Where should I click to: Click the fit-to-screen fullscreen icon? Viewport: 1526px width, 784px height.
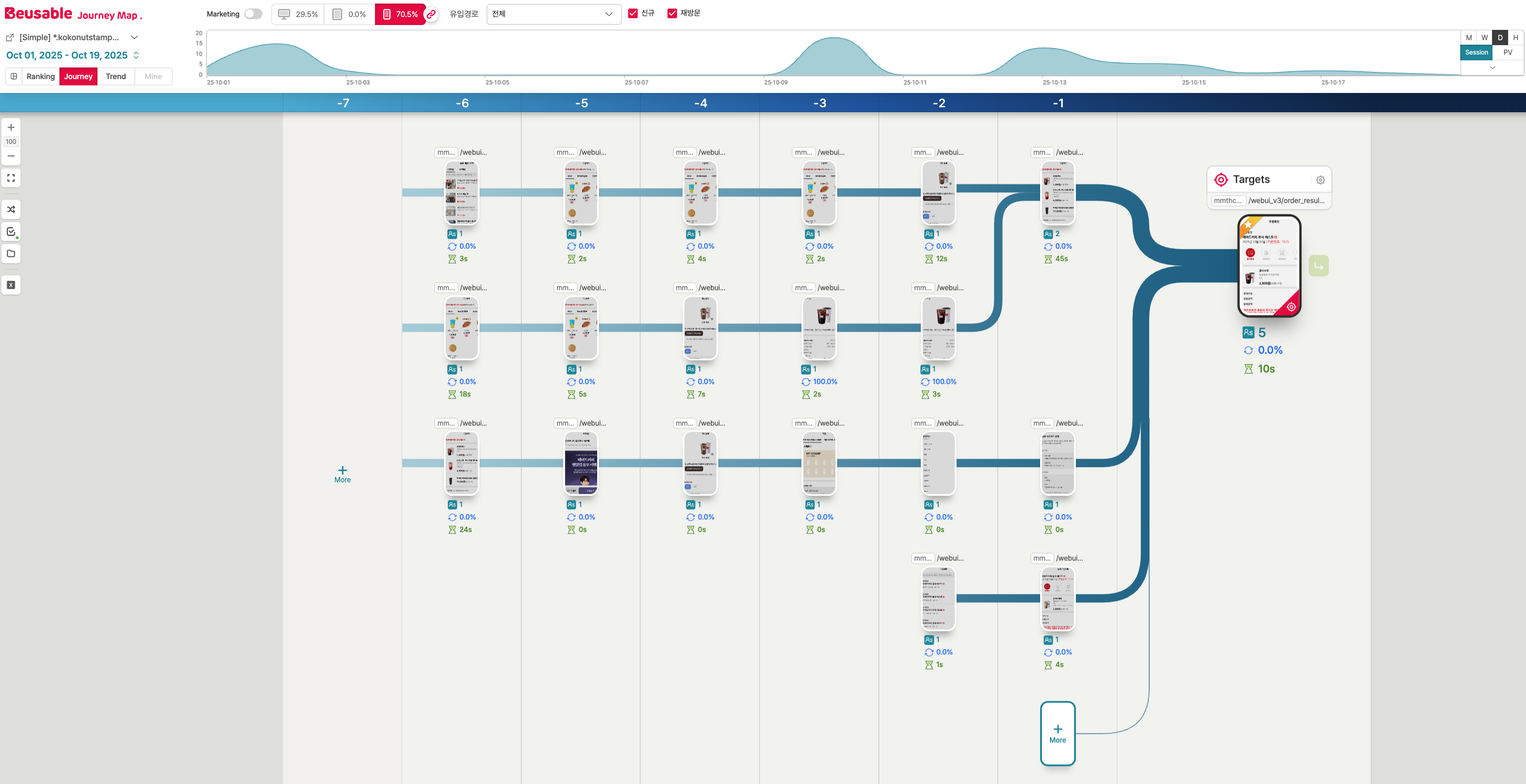pos(11,178)
